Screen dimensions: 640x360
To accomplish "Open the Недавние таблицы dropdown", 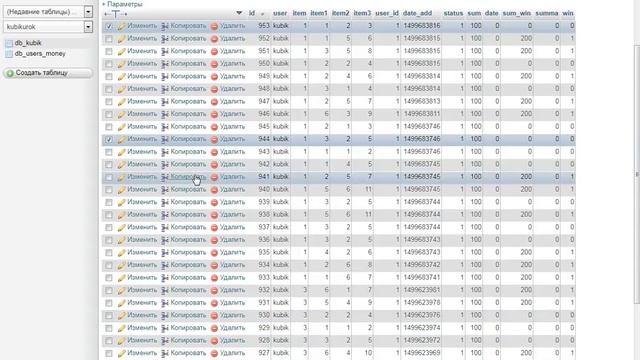I will (48, 12).
